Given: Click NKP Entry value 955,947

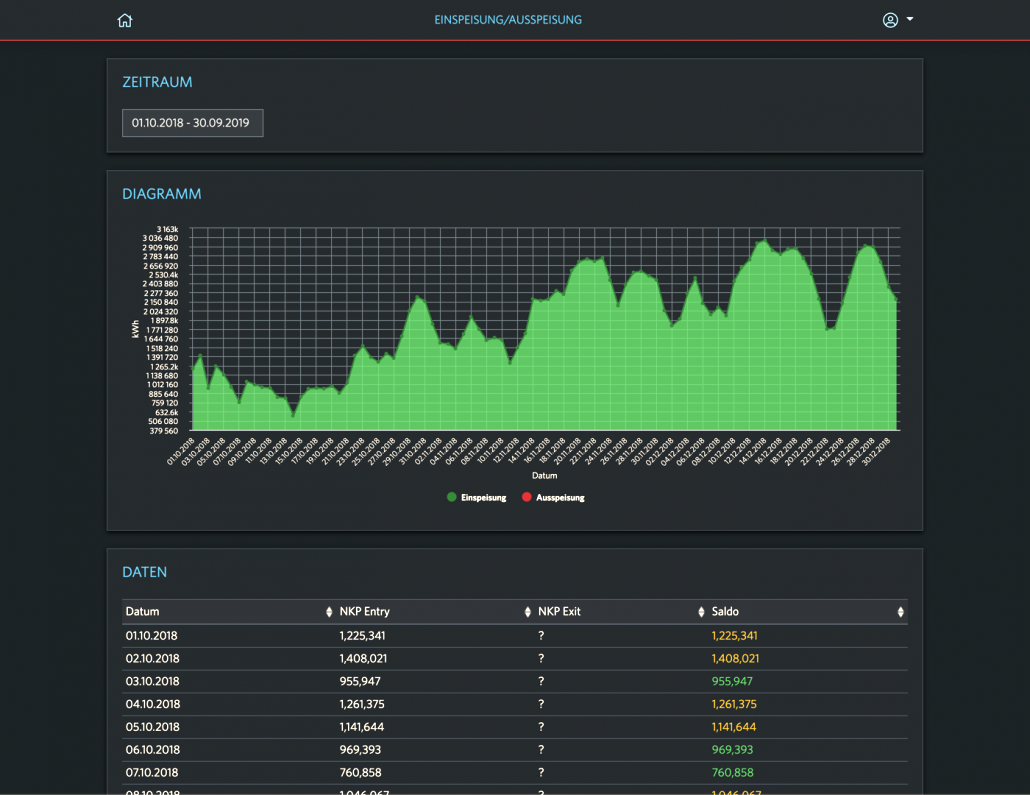Looking at the screenshot, I should tap(360, 681).
